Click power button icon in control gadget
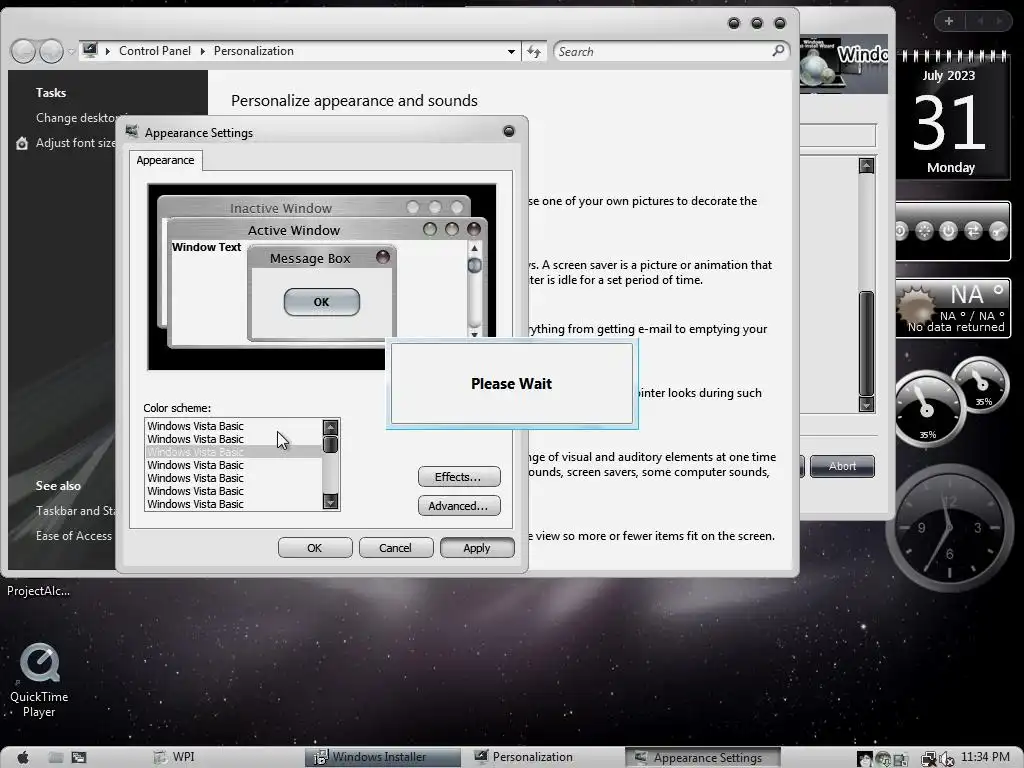Screen dimensions: 1024x768 (x=948, y=230)
